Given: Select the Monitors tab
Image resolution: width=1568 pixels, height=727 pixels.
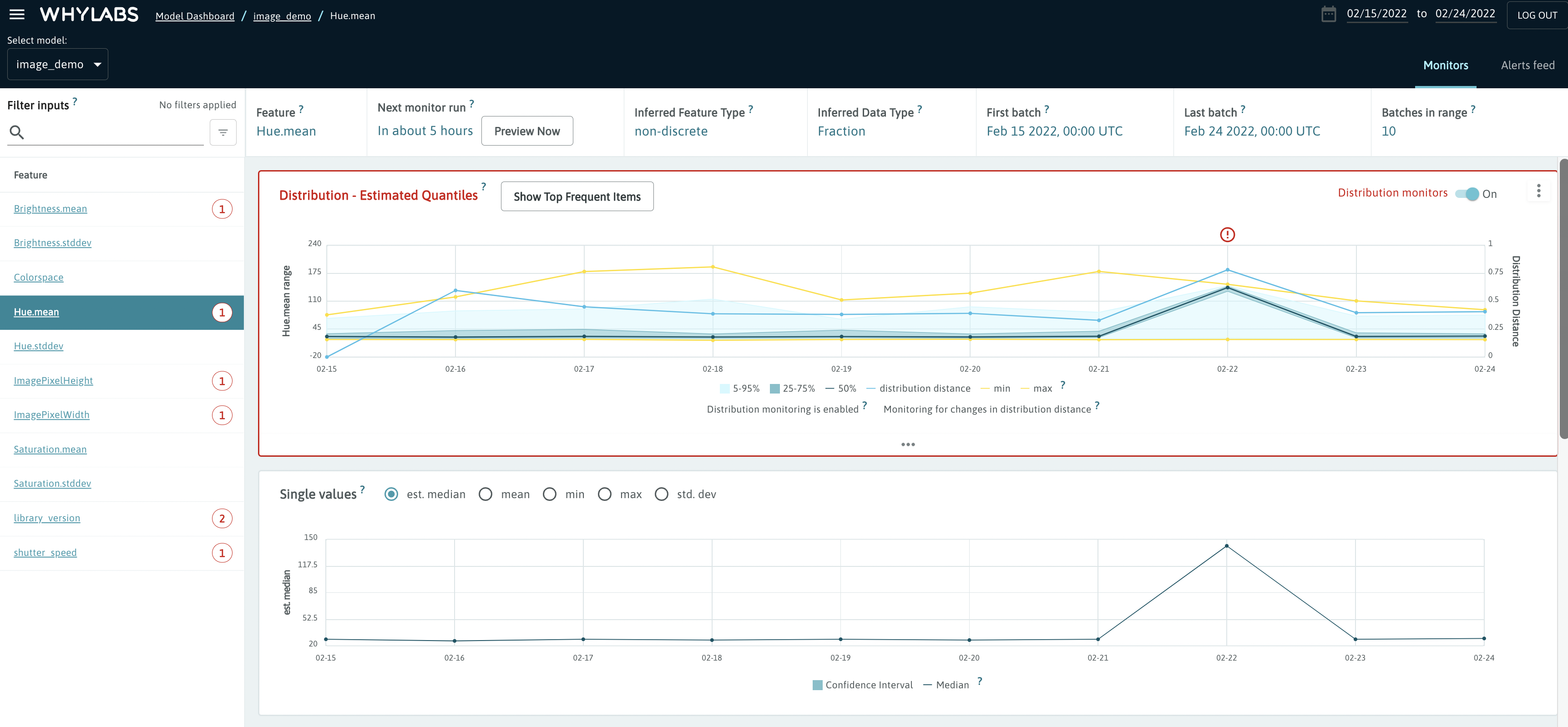Looking at the screenshot, I should click(x=1445, y=65).
